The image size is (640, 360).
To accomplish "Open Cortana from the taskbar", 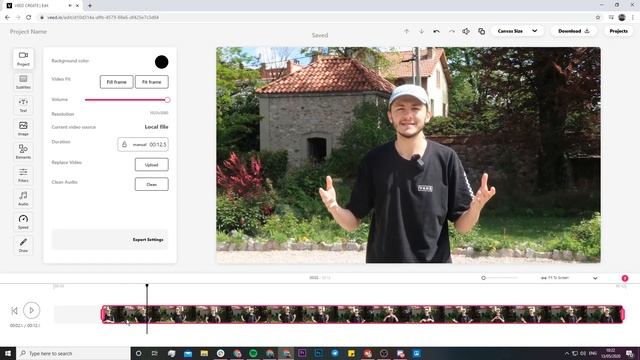I will pos(138,353).
